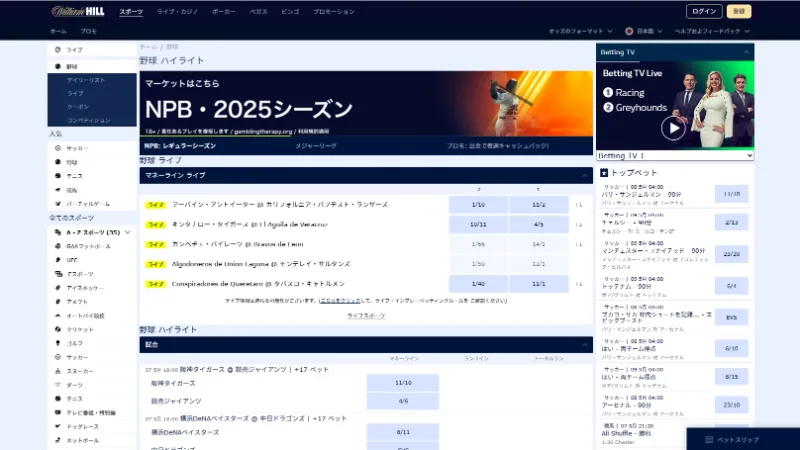Select テニス in the 人気 popular section
The image size is (800, 450).
click(92, 176)
